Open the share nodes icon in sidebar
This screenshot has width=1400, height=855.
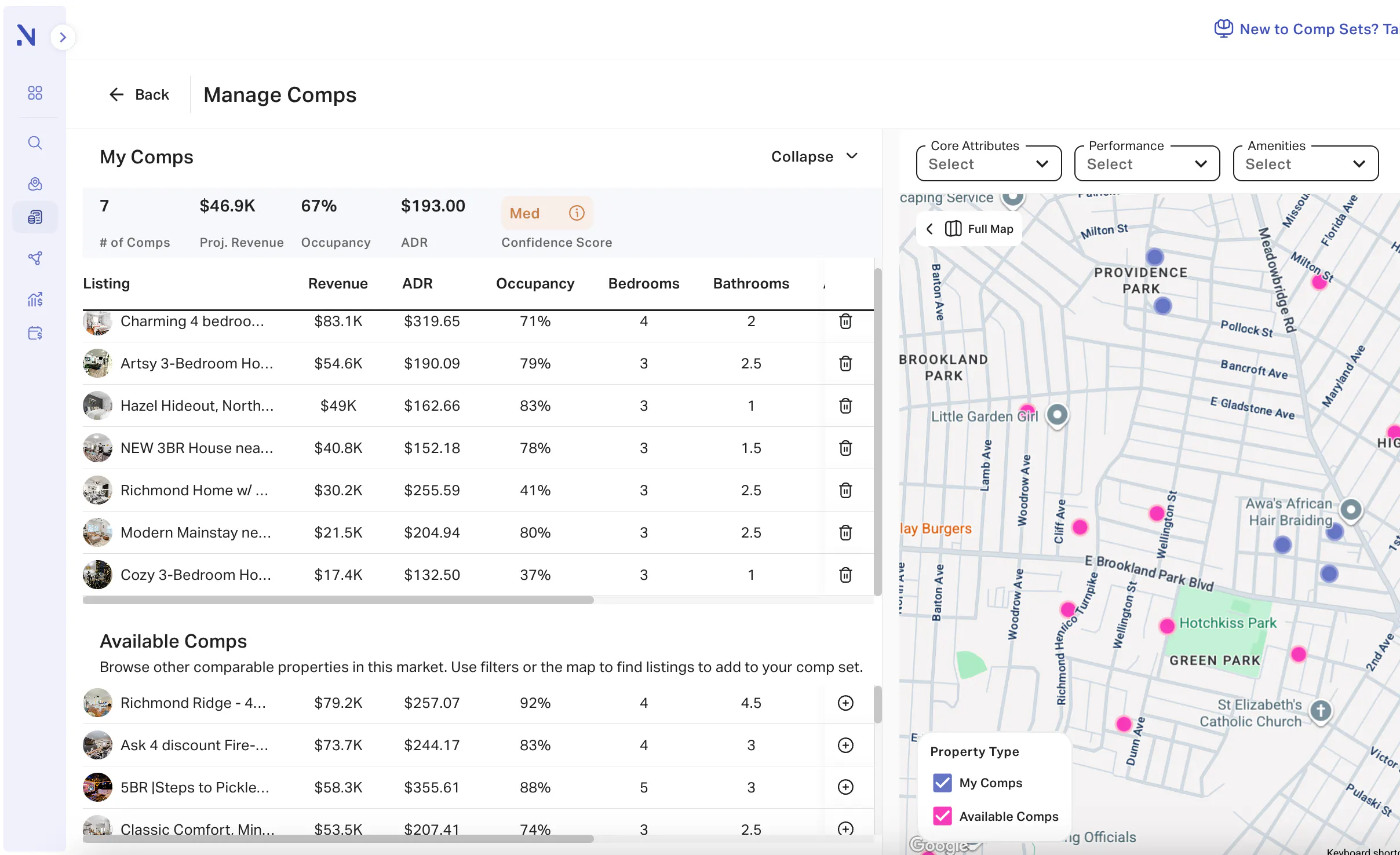[x=35, y=258]
